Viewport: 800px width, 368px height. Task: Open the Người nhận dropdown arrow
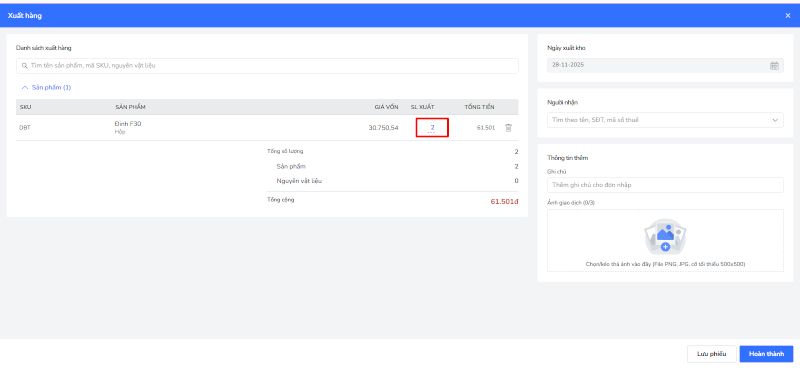pyautogui.click(x=775, y=120)
